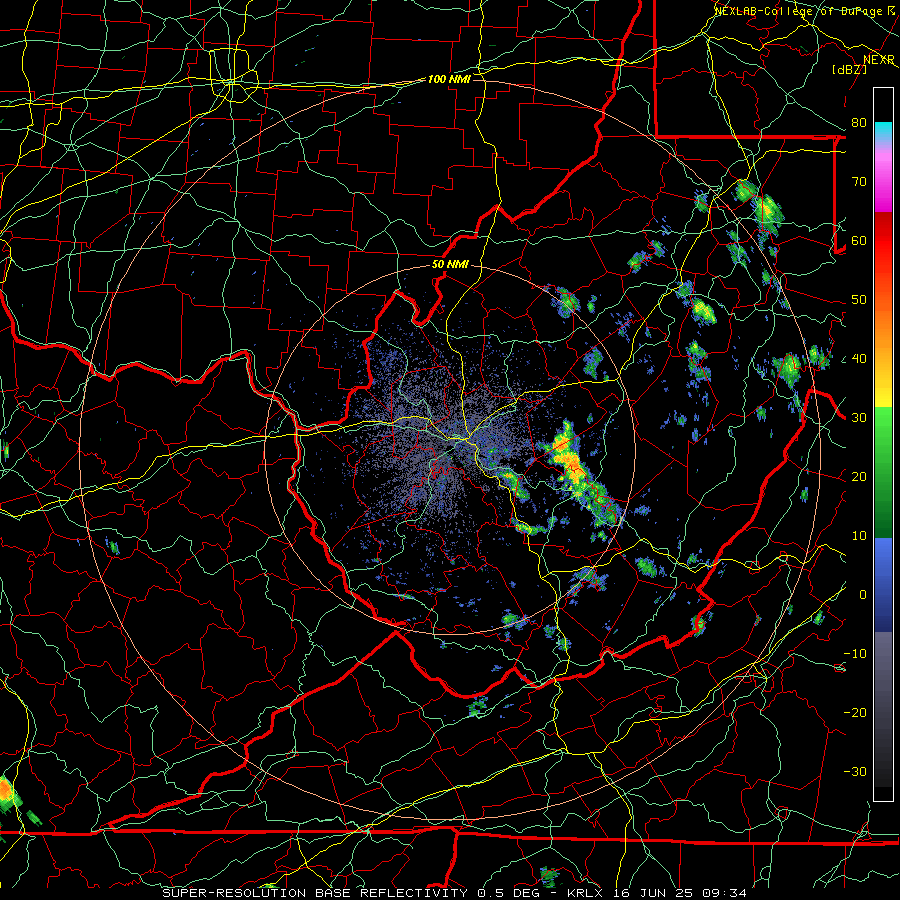Click the 50 dBZ label on the color scale
900x900 pixels.
859,300
